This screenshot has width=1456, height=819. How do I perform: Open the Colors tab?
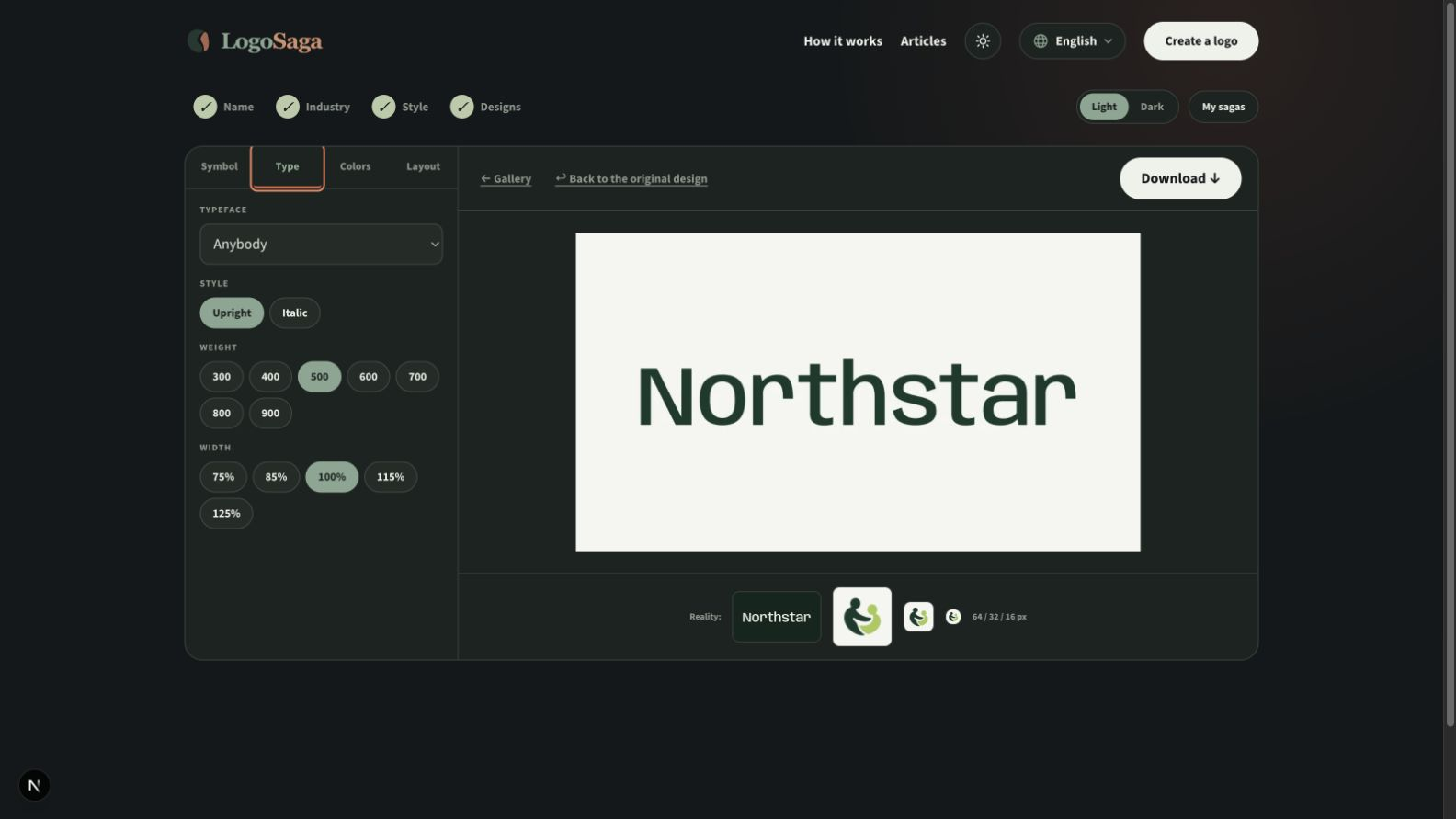point(355,166)
